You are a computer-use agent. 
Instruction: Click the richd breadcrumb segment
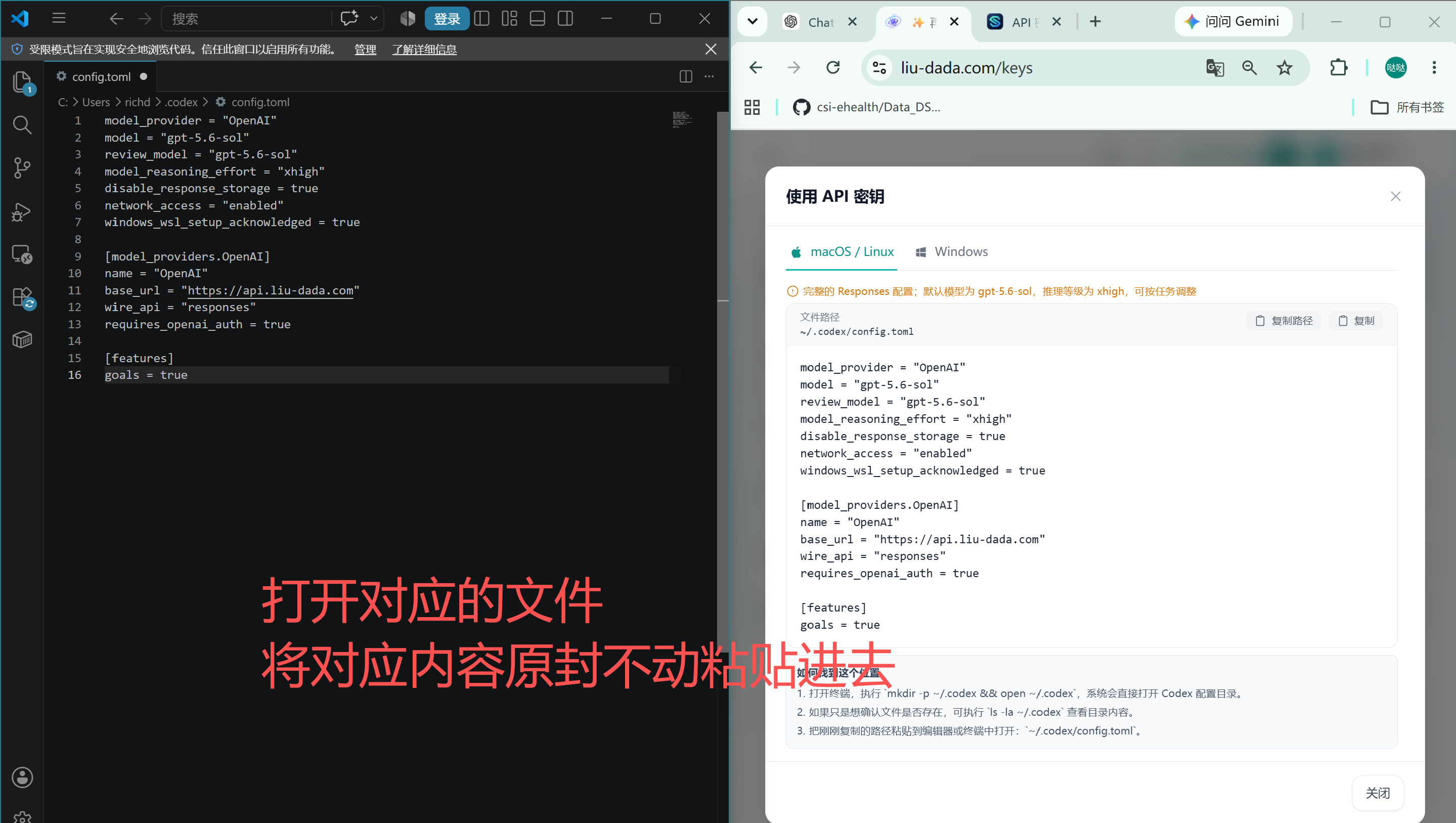[x=138, y=102]
